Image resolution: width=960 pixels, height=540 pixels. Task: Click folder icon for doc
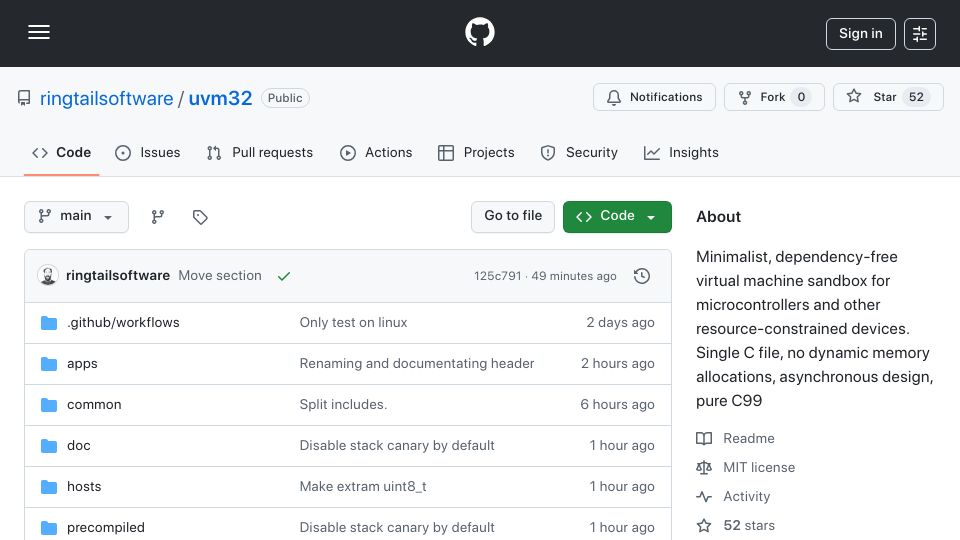point(49,446)
